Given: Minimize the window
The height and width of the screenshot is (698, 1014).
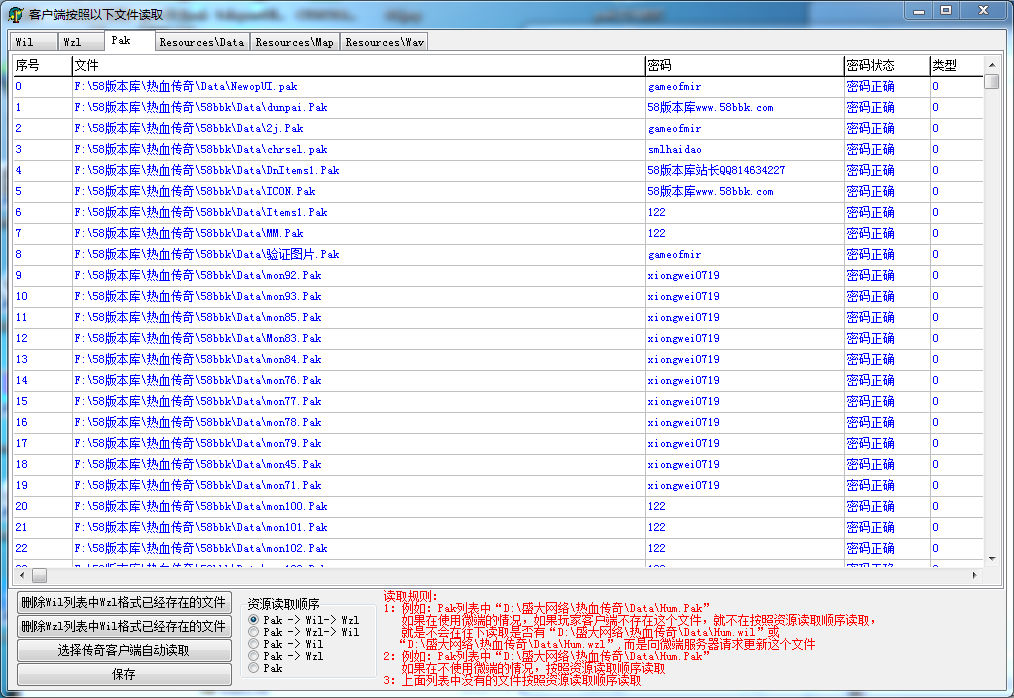Looking at the screenshot, I should 919,10.
